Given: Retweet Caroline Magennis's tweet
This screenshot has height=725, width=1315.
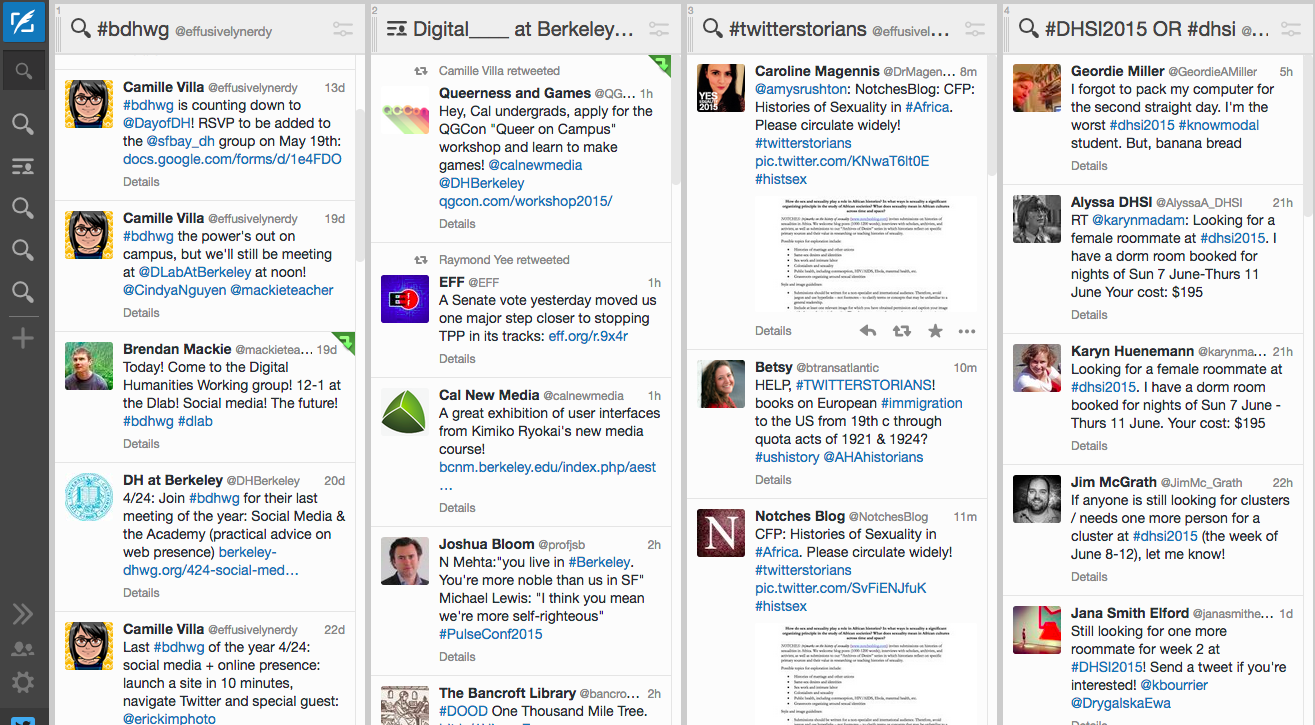Looking at the screenshot, I should tap(901, 331).
